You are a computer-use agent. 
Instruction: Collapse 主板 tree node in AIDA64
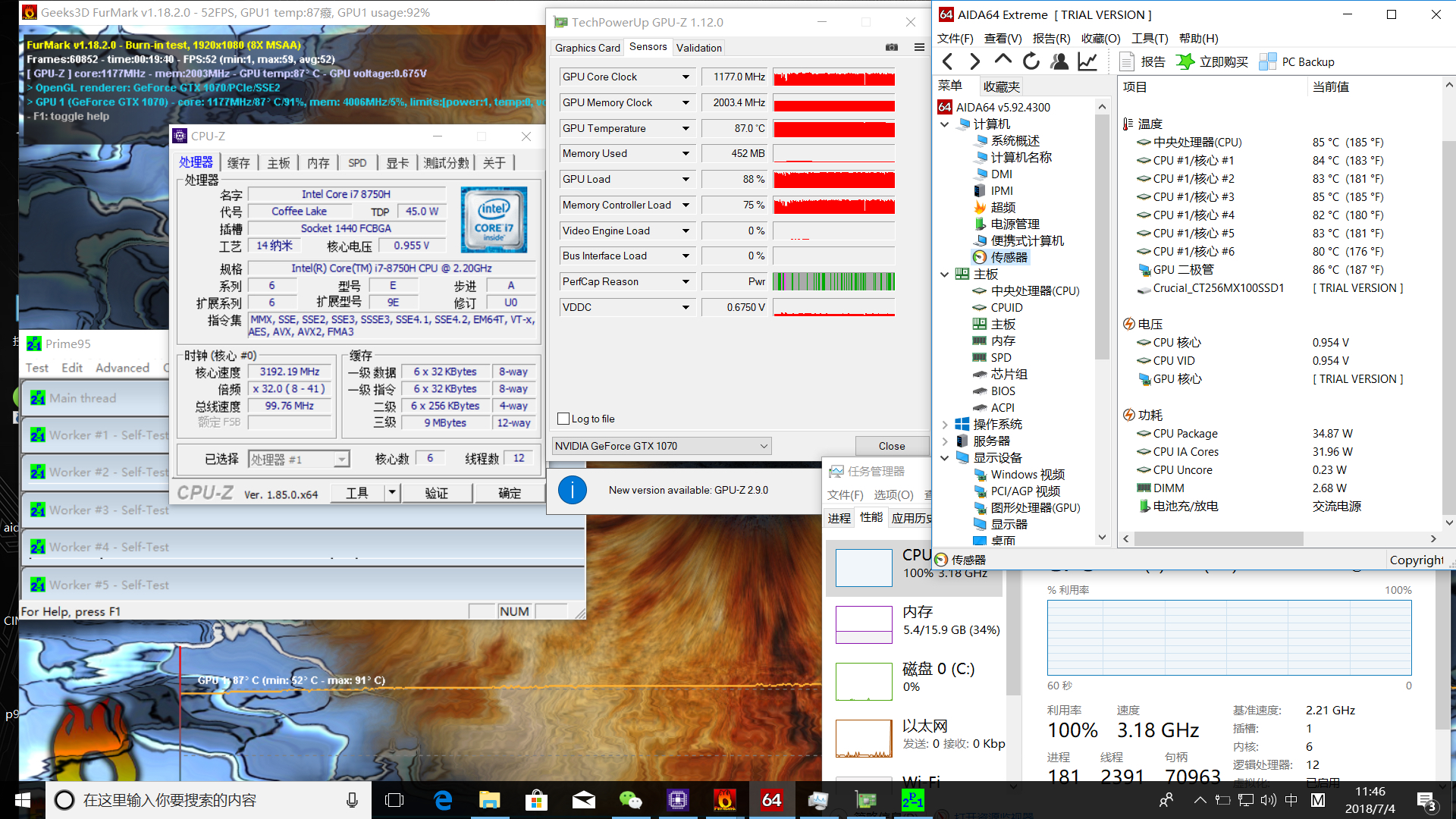(x=945, y=274)
